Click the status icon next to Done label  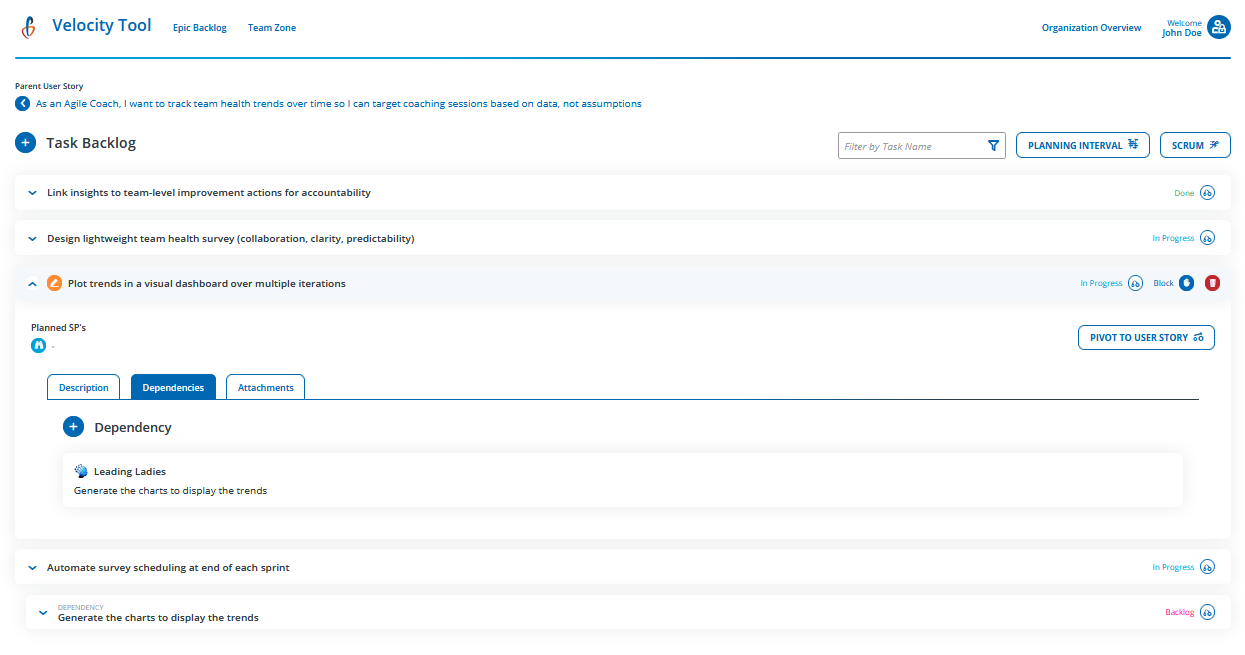point(1208,192)
